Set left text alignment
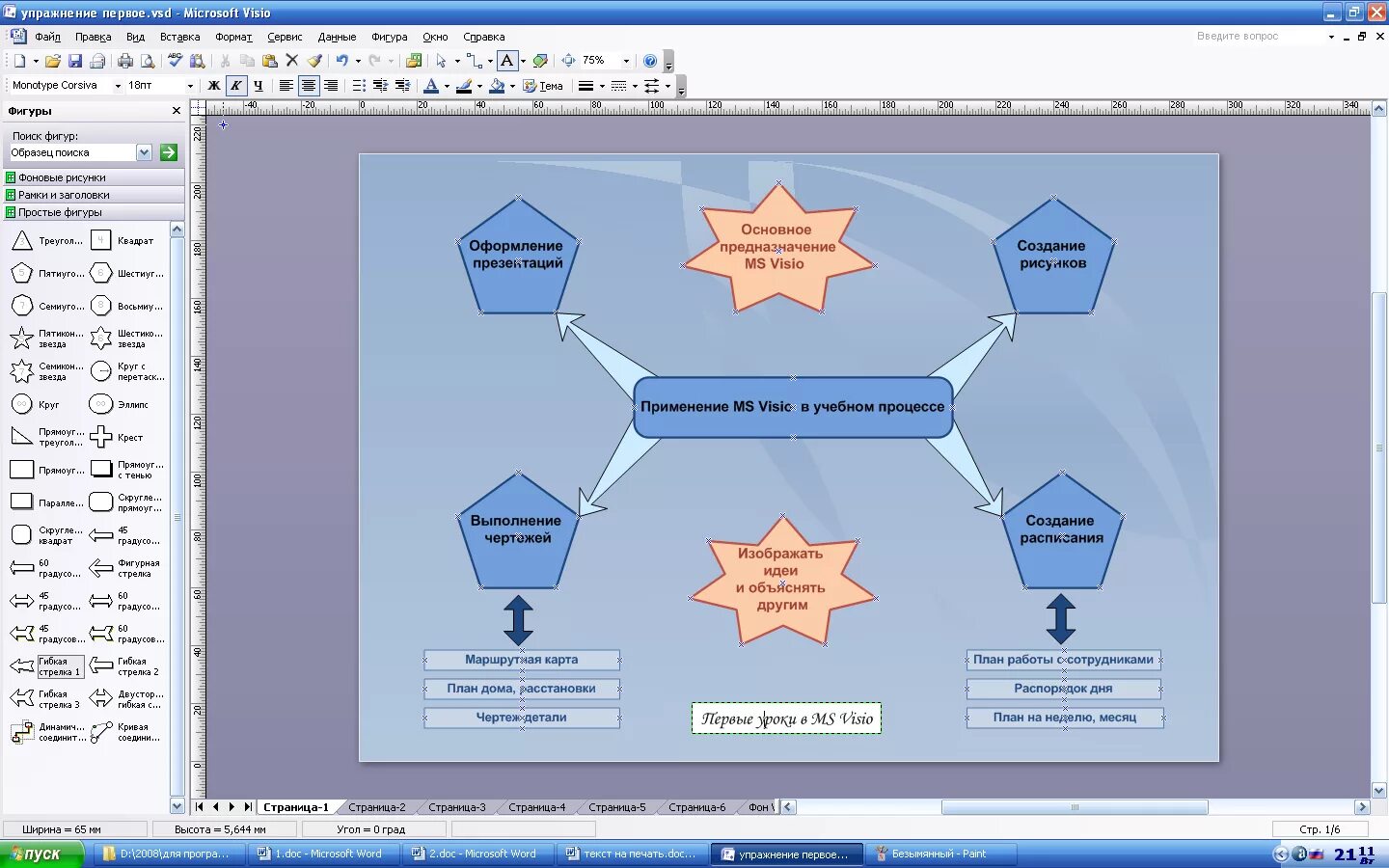Viewport: 1389px width, 868px height. coord(286,86)
